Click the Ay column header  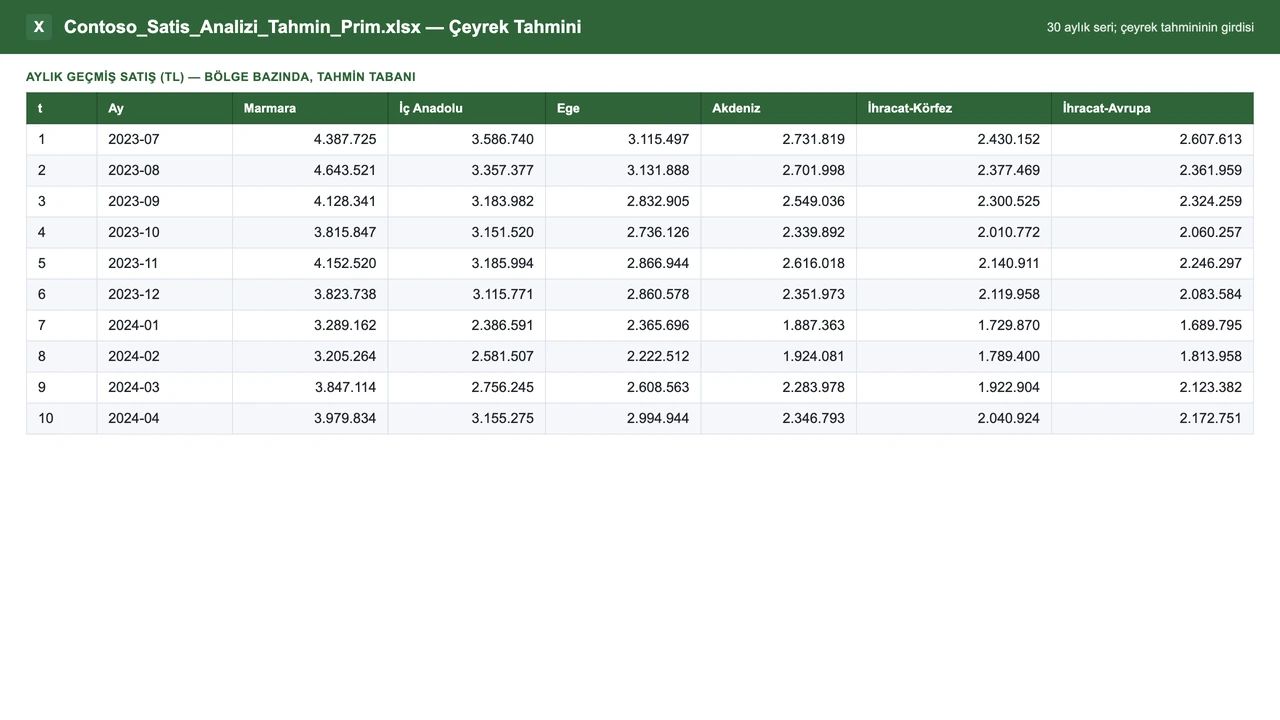point(164,108)
